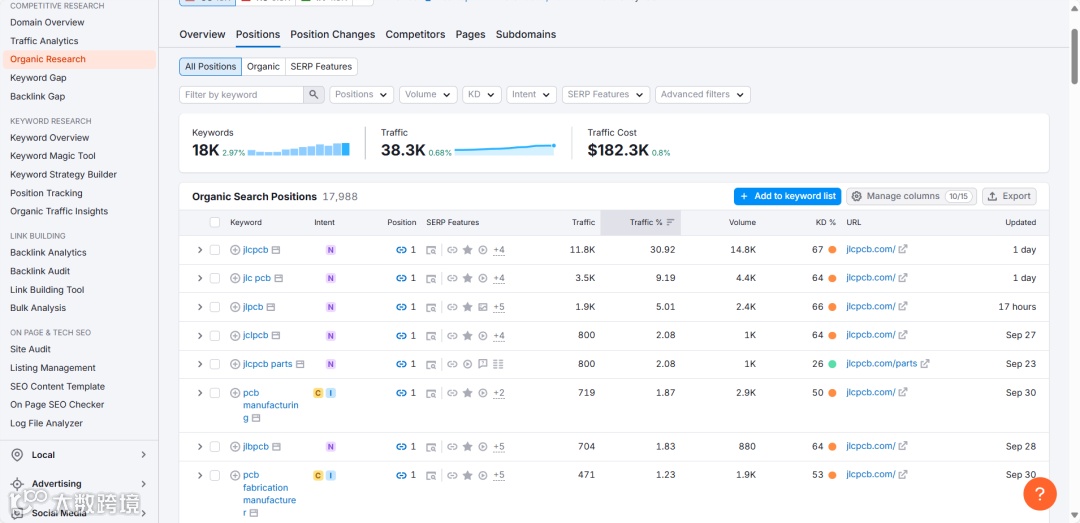
Task: Open the Volume filter dropdown
Action: tap(428, 94)
